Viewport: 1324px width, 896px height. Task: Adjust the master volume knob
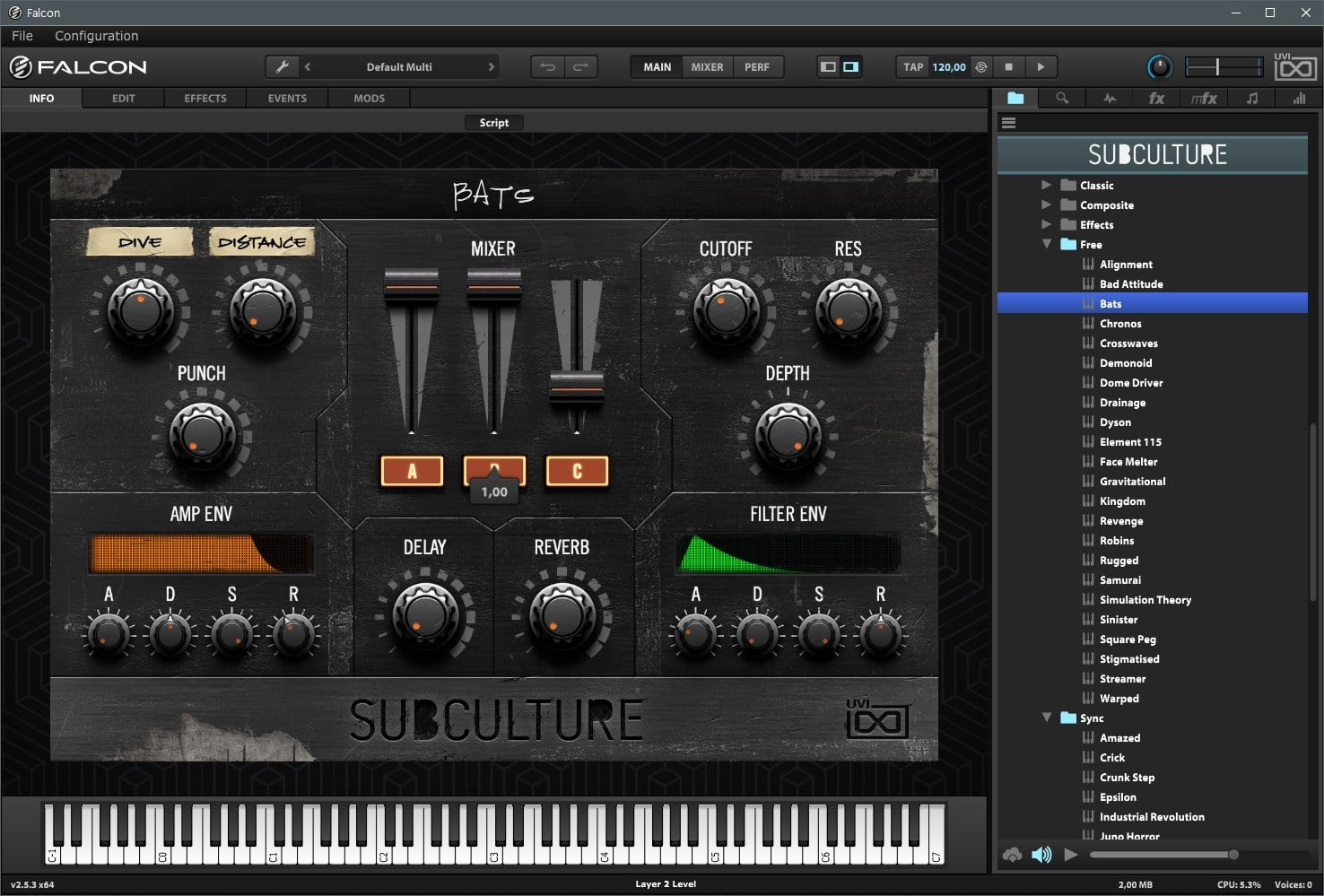tap(1160, 67)
